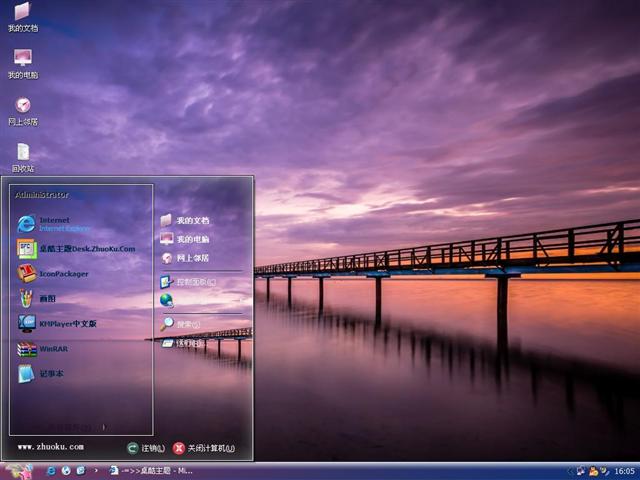Click the 16:05 system clock
This screenshot has width=640, height=480.
(x=624, y=470)
